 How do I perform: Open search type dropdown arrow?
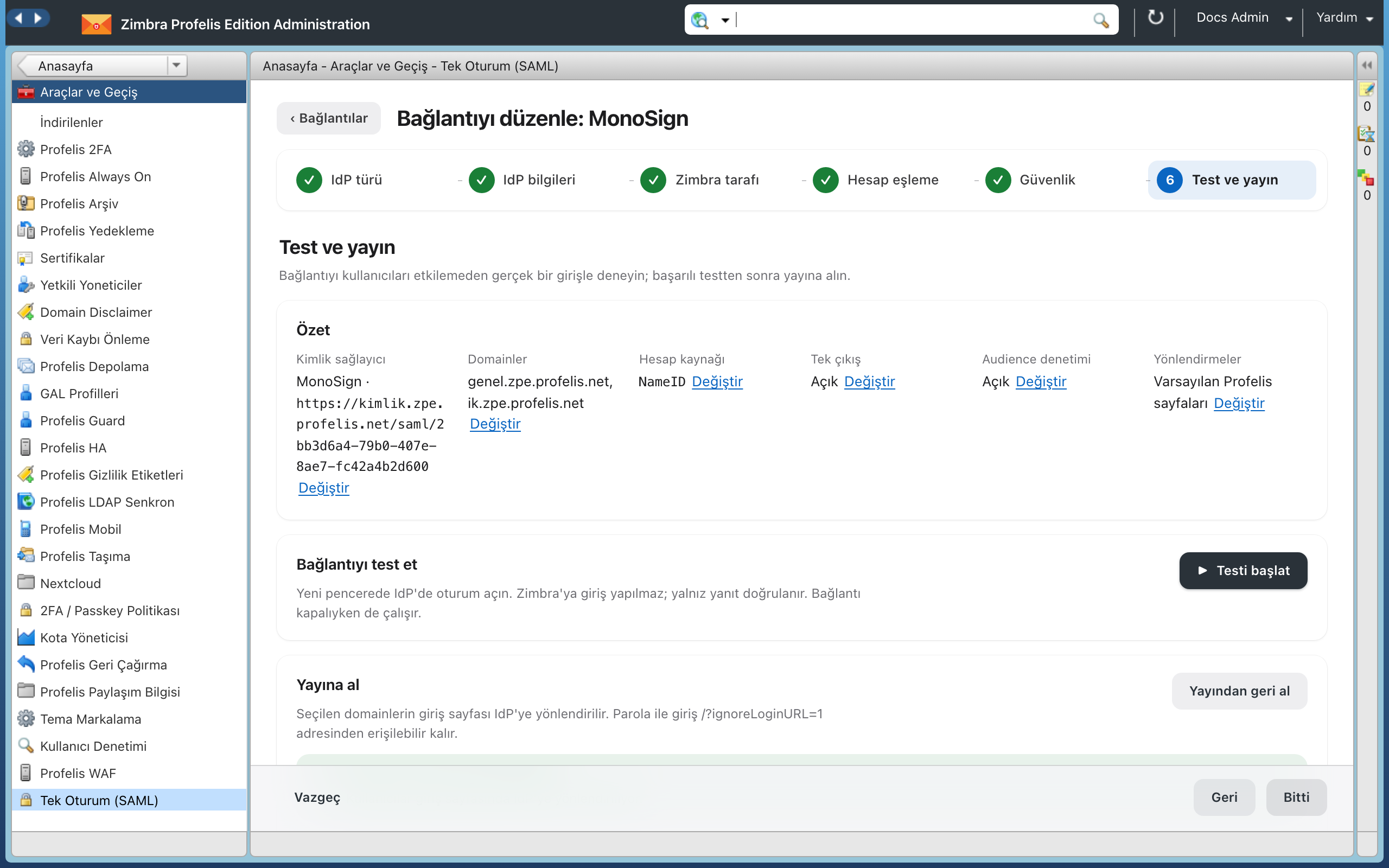tap(725, 21)
